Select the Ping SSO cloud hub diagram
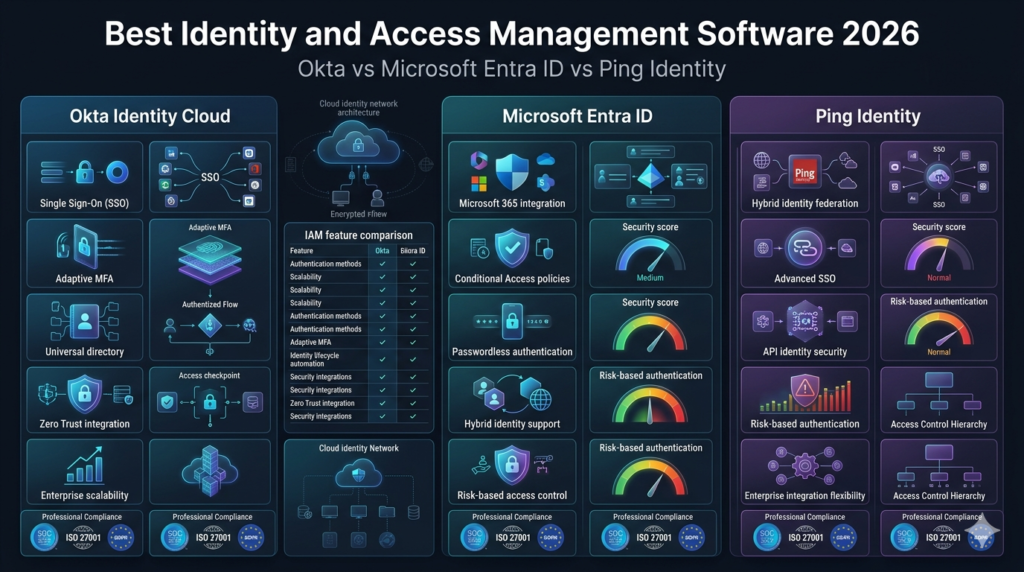 pyautogui.click(x=938, y=177)
